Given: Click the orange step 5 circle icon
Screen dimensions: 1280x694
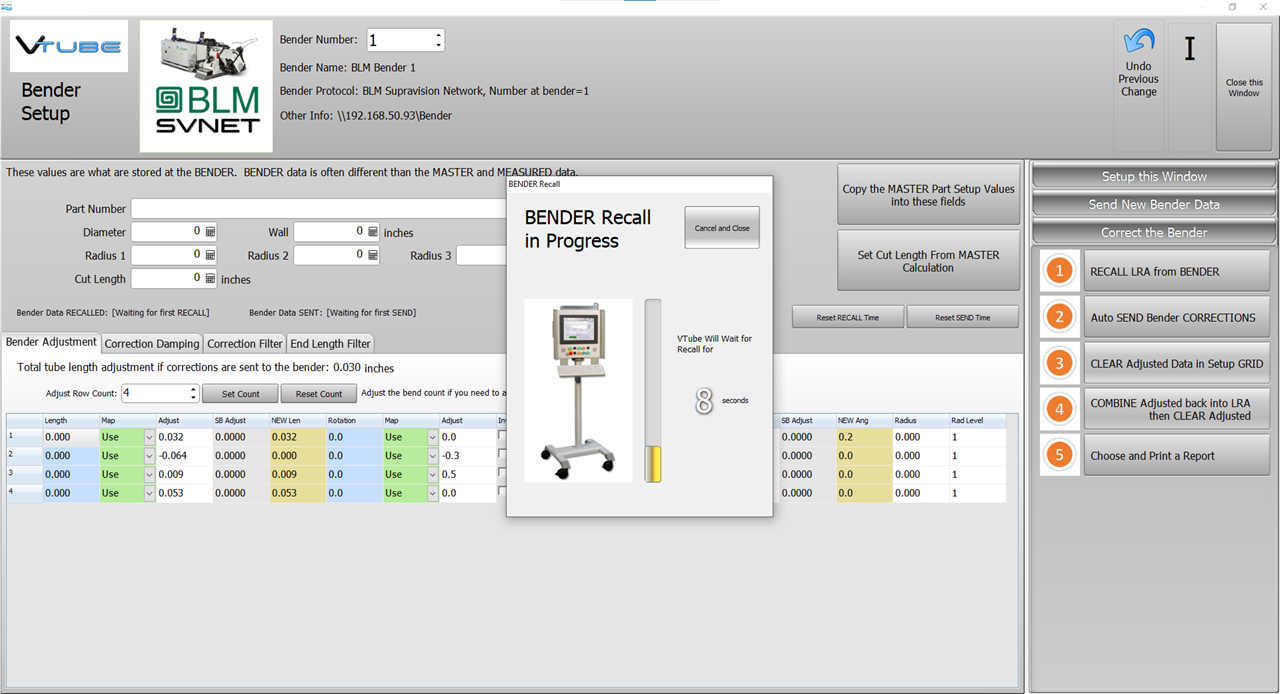Looking at the screenshot, I should [x=1060, y=455].
